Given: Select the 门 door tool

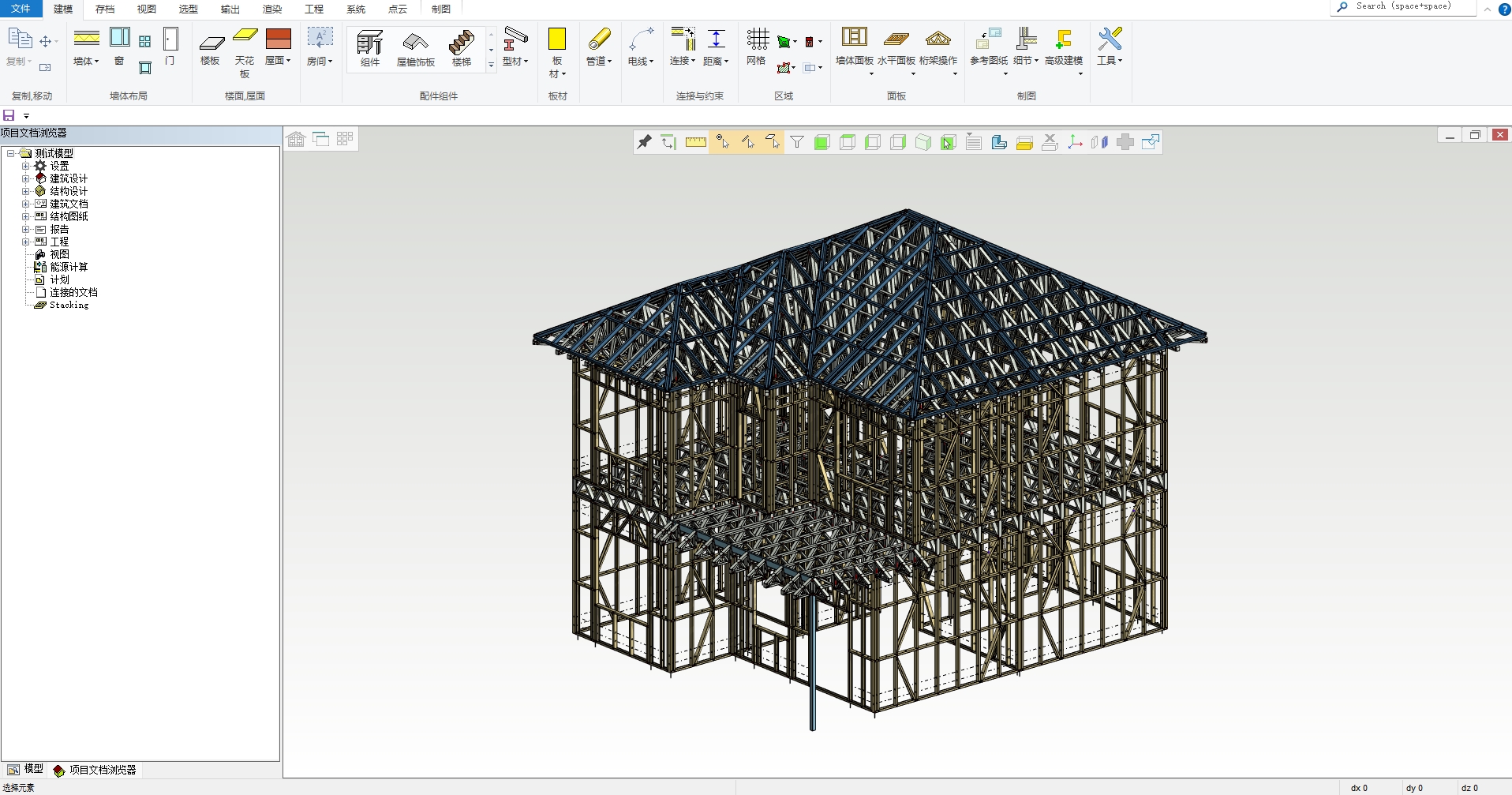Looking at the screenshot, I should (170, 47).
